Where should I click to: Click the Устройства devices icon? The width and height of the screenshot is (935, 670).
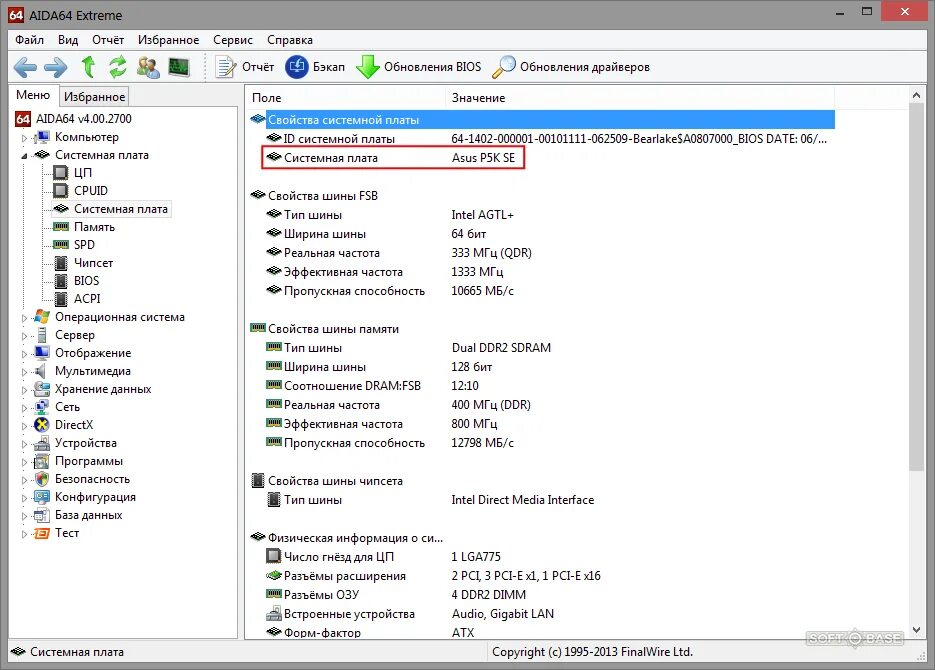42,443
